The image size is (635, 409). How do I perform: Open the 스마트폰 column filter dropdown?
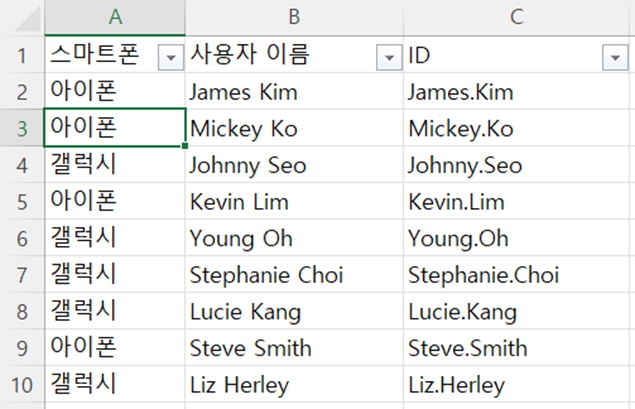[x=171, y=58]
